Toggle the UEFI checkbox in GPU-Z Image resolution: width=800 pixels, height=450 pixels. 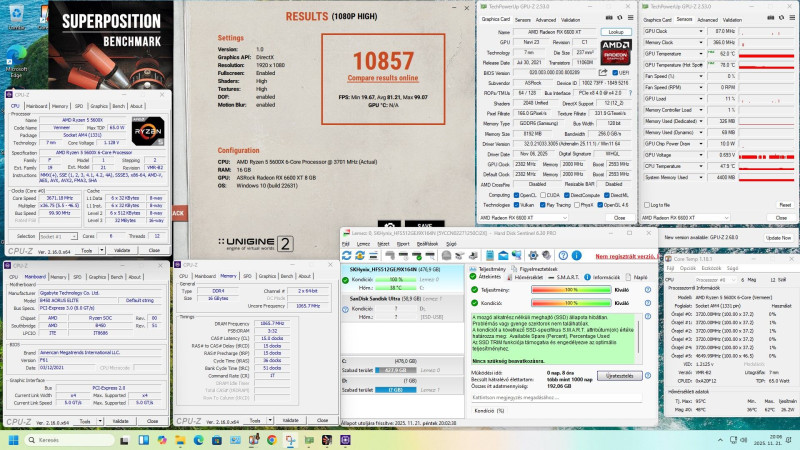(x=615, y=72)
